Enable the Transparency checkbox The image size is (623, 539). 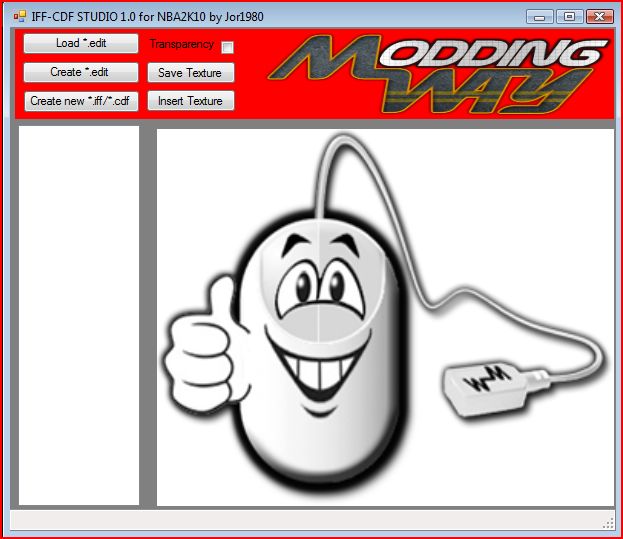click(228, 47)
